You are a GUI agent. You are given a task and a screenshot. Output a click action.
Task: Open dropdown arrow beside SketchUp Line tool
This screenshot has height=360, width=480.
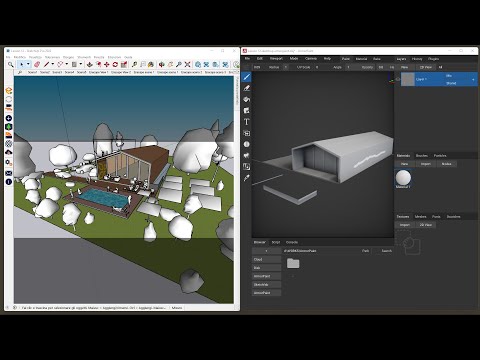click(53, 64)
